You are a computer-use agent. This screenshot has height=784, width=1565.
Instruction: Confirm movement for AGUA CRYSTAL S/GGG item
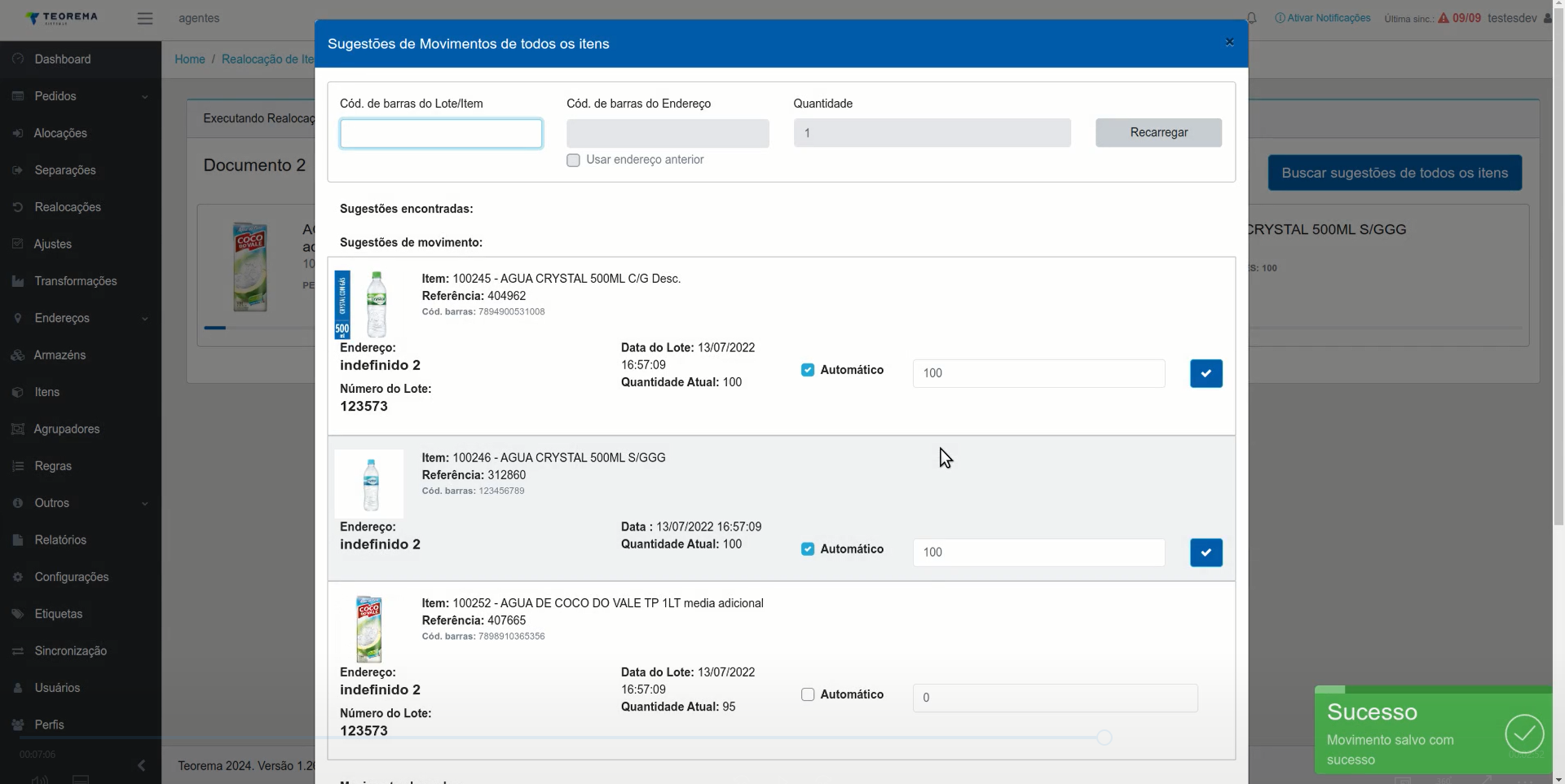[x=1206, y=553]
